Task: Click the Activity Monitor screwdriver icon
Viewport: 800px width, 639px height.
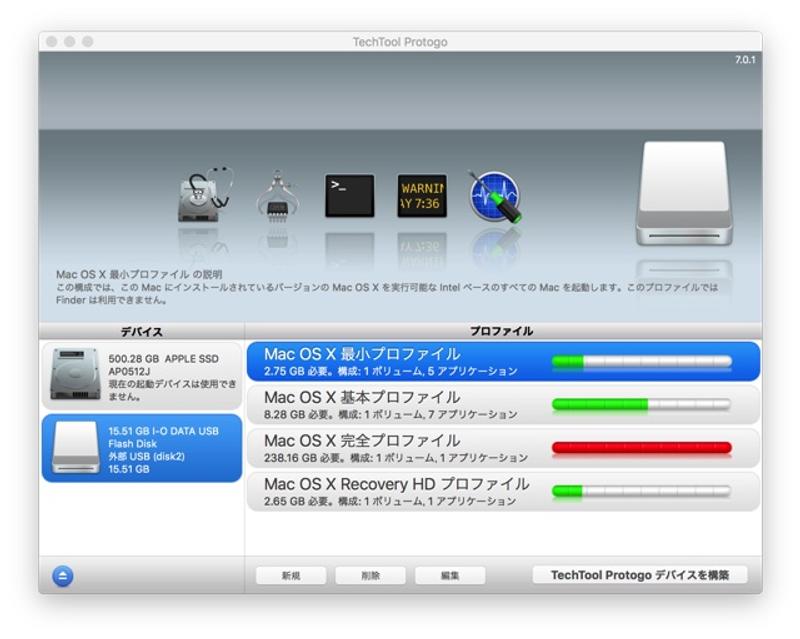Action: [x=494, y=196]
